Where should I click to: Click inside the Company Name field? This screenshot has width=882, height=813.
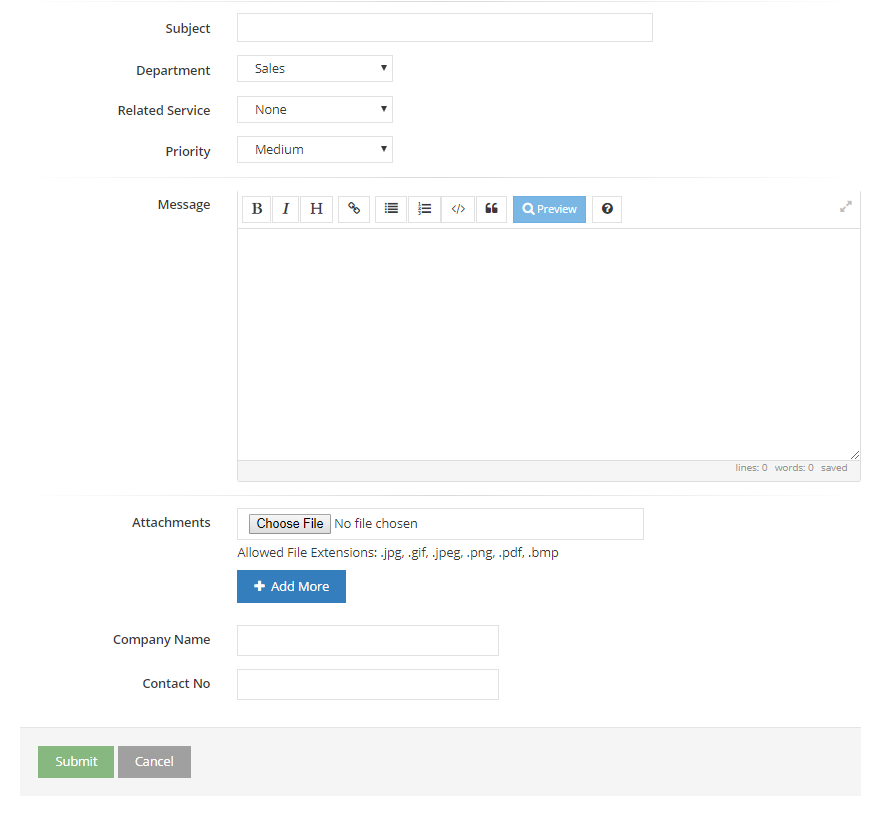(x=367, y=640)
